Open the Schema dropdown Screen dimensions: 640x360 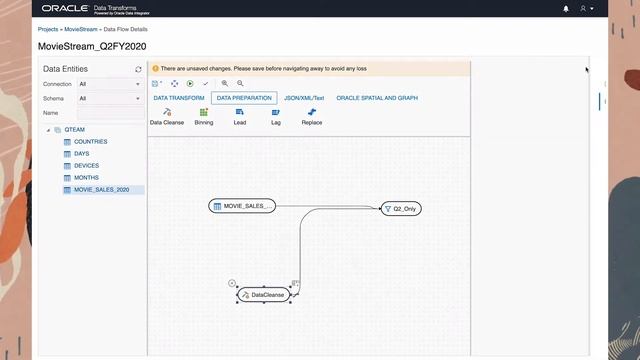click(110, 98)
